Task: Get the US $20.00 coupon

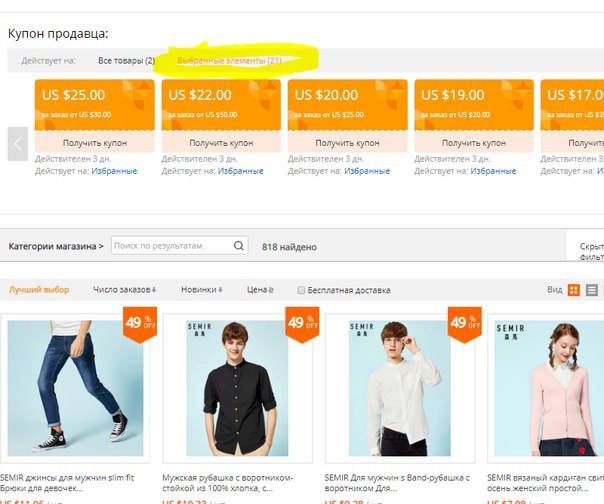Action: (x=347, y=143)
